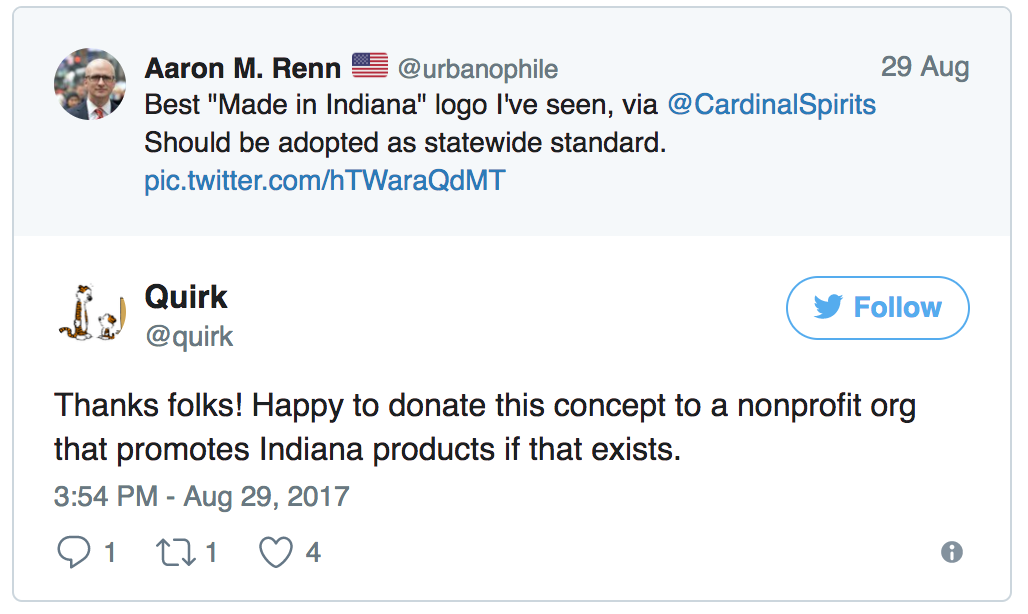Click the quoted tweet "Should be adopted" text

[x=405, y=143]
